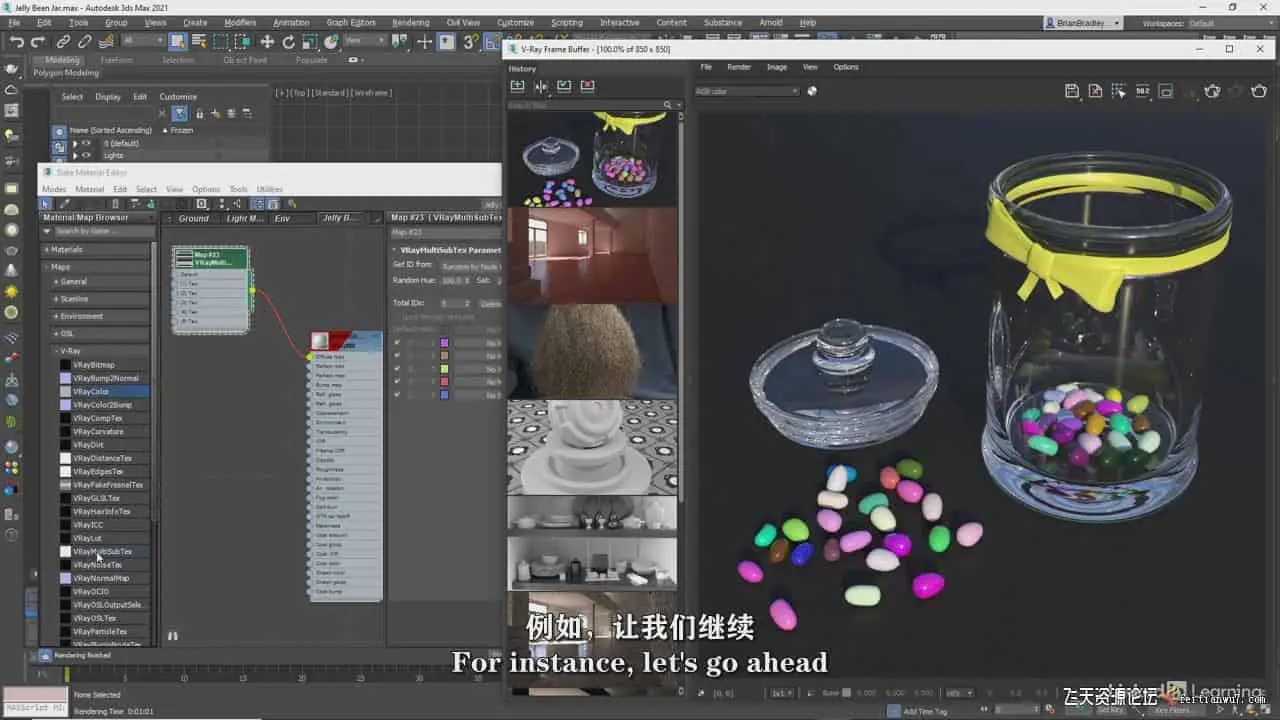
Task: Collapse the V-Ray maps group
Action: [56, 351]
